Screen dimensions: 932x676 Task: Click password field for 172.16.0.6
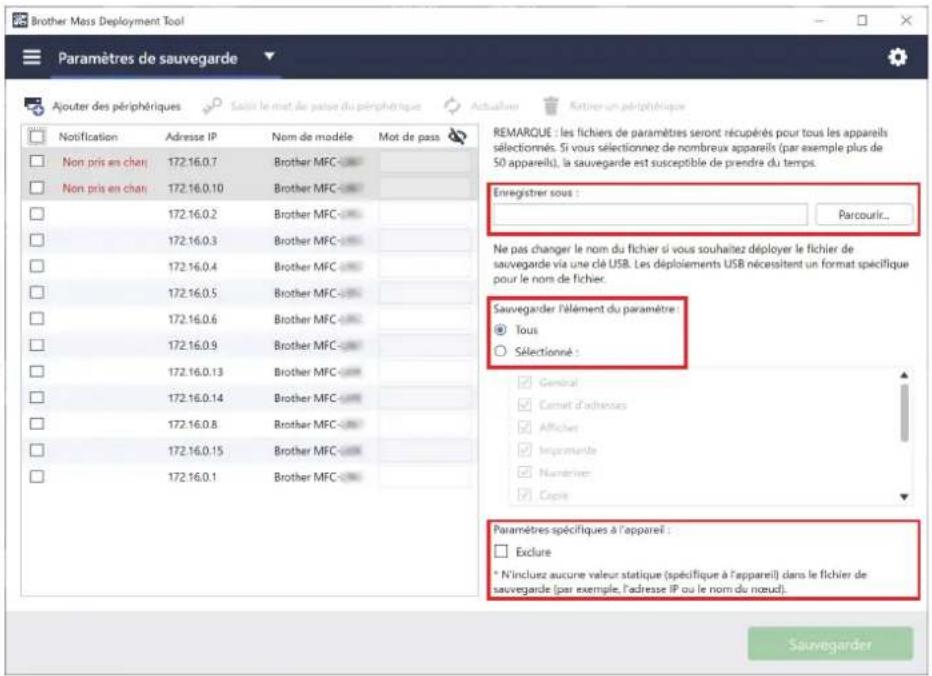(426, 319)
